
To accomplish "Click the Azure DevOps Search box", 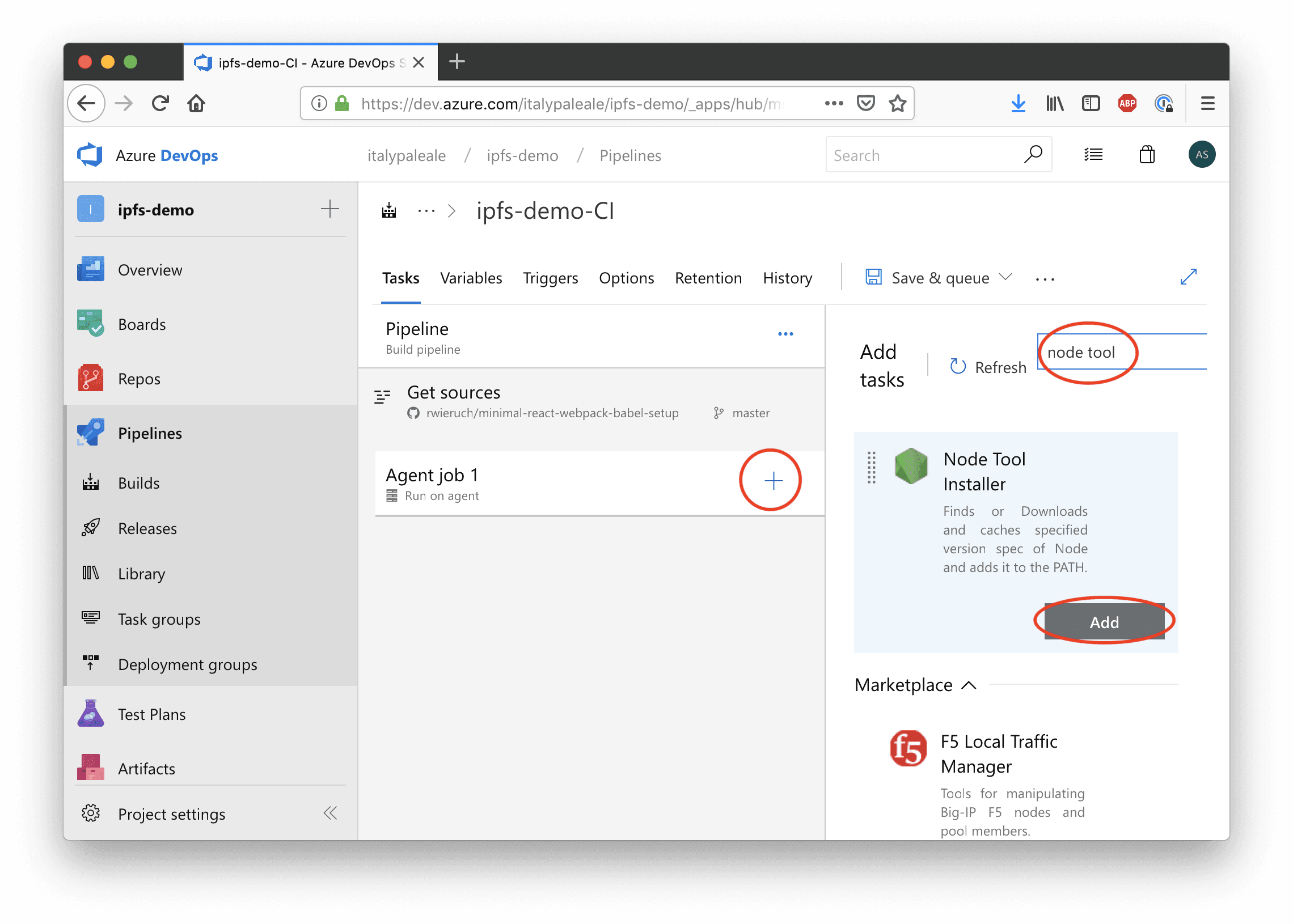I will pyautogui.click(x=939, y=155).
